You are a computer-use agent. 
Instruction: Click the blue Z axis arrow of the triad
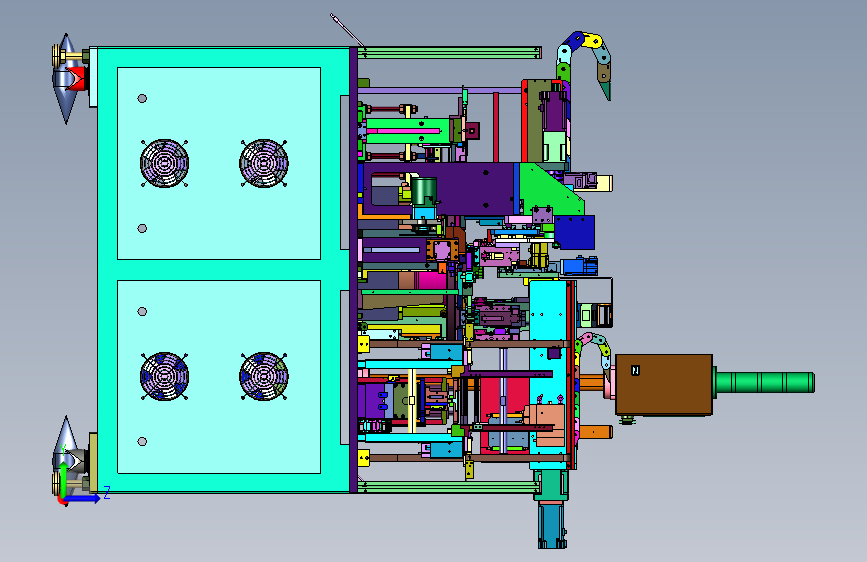[x=84, y=498]
